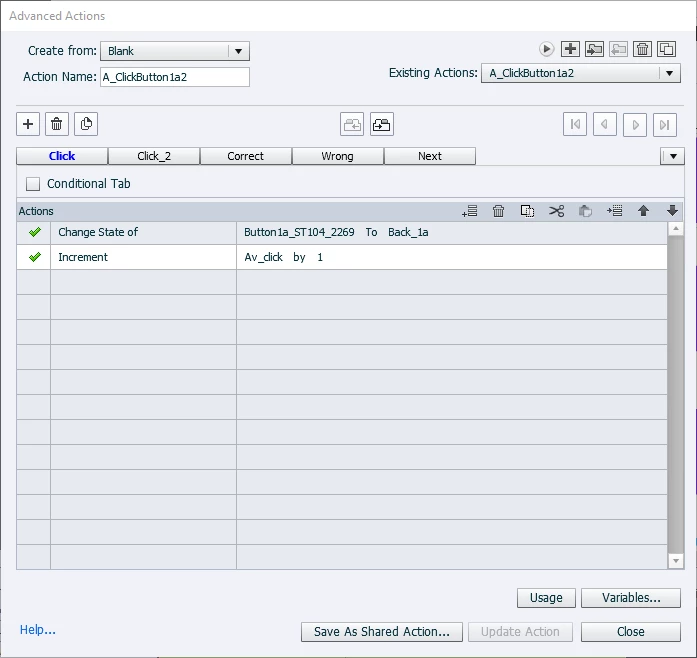Click the Move decision right icon
Viewport: 697px width, 658px height.
(x=382, y=124)
